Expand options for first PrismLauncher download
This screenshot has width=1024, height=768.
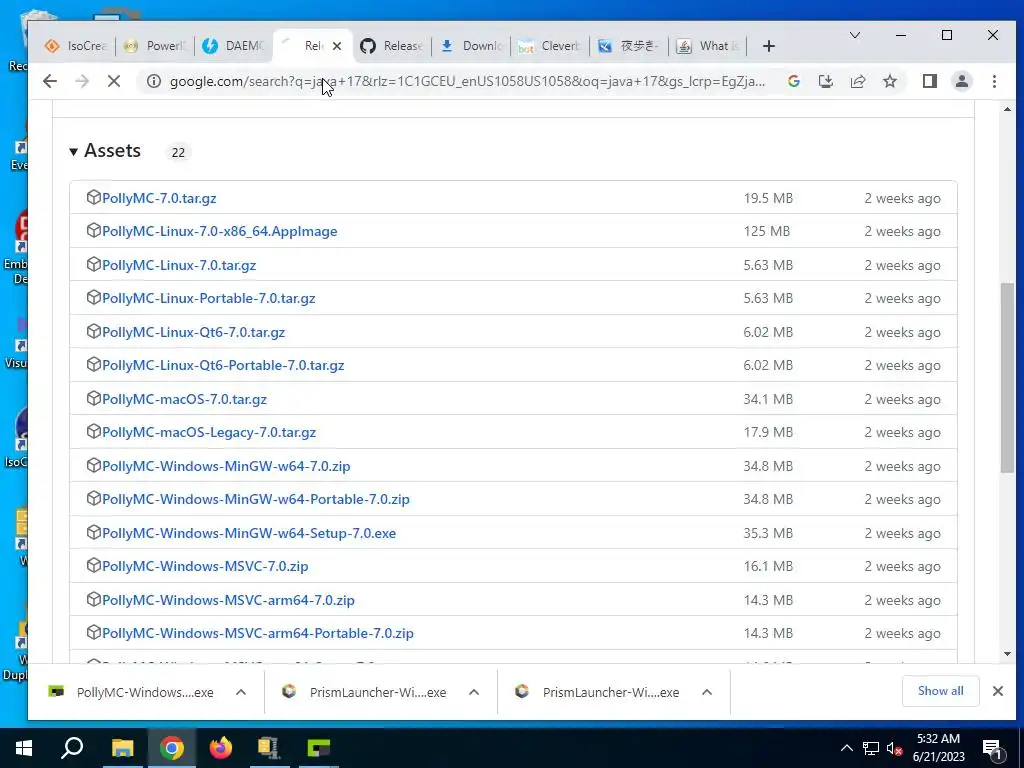click(474, 692)
